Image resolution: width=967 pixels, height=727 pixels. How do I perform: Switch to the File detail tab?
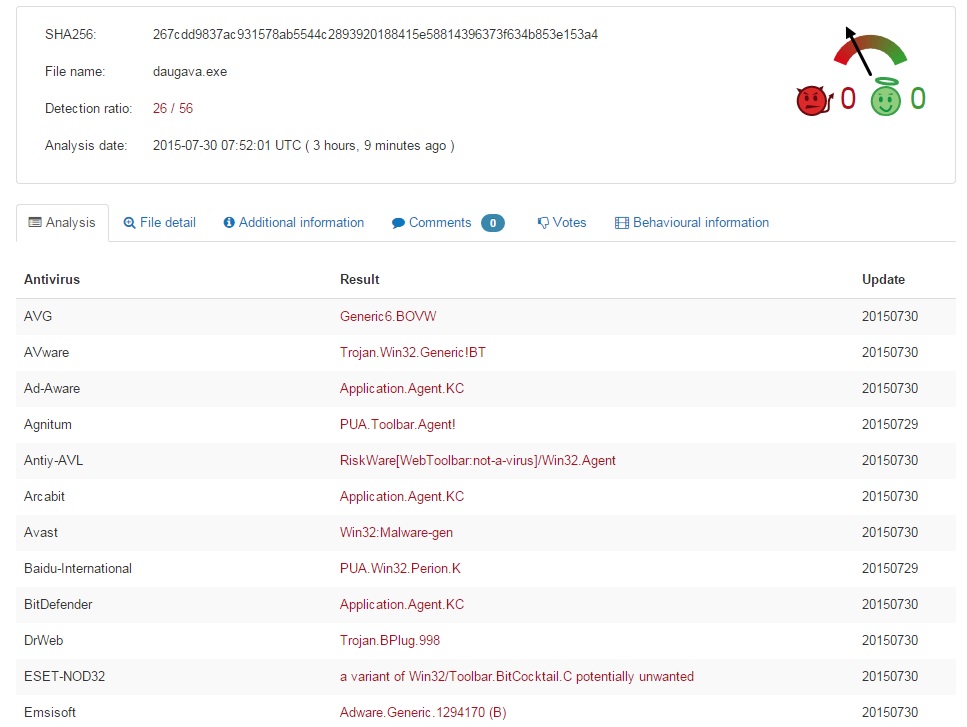(160, 223)
